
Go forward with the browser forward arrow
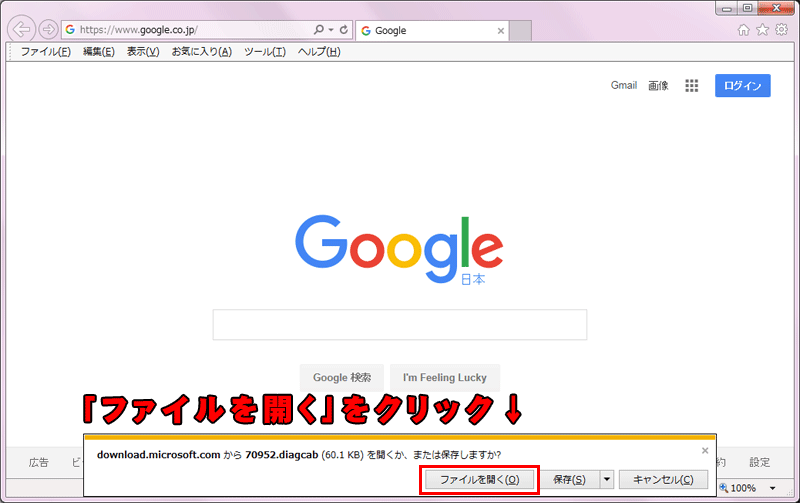click(48, 30)
